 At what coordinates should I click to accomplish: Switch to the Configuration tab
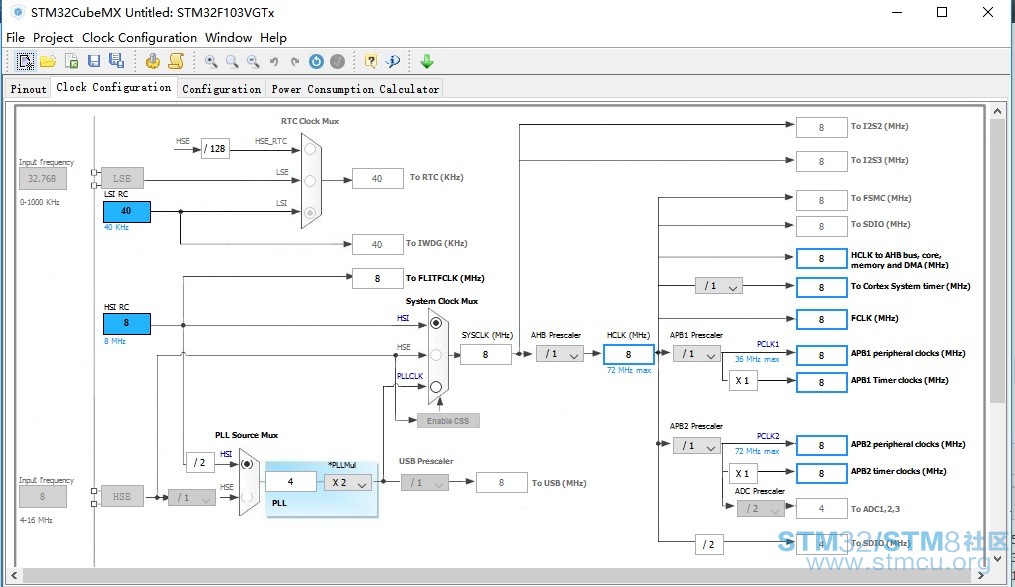[221, 89]
